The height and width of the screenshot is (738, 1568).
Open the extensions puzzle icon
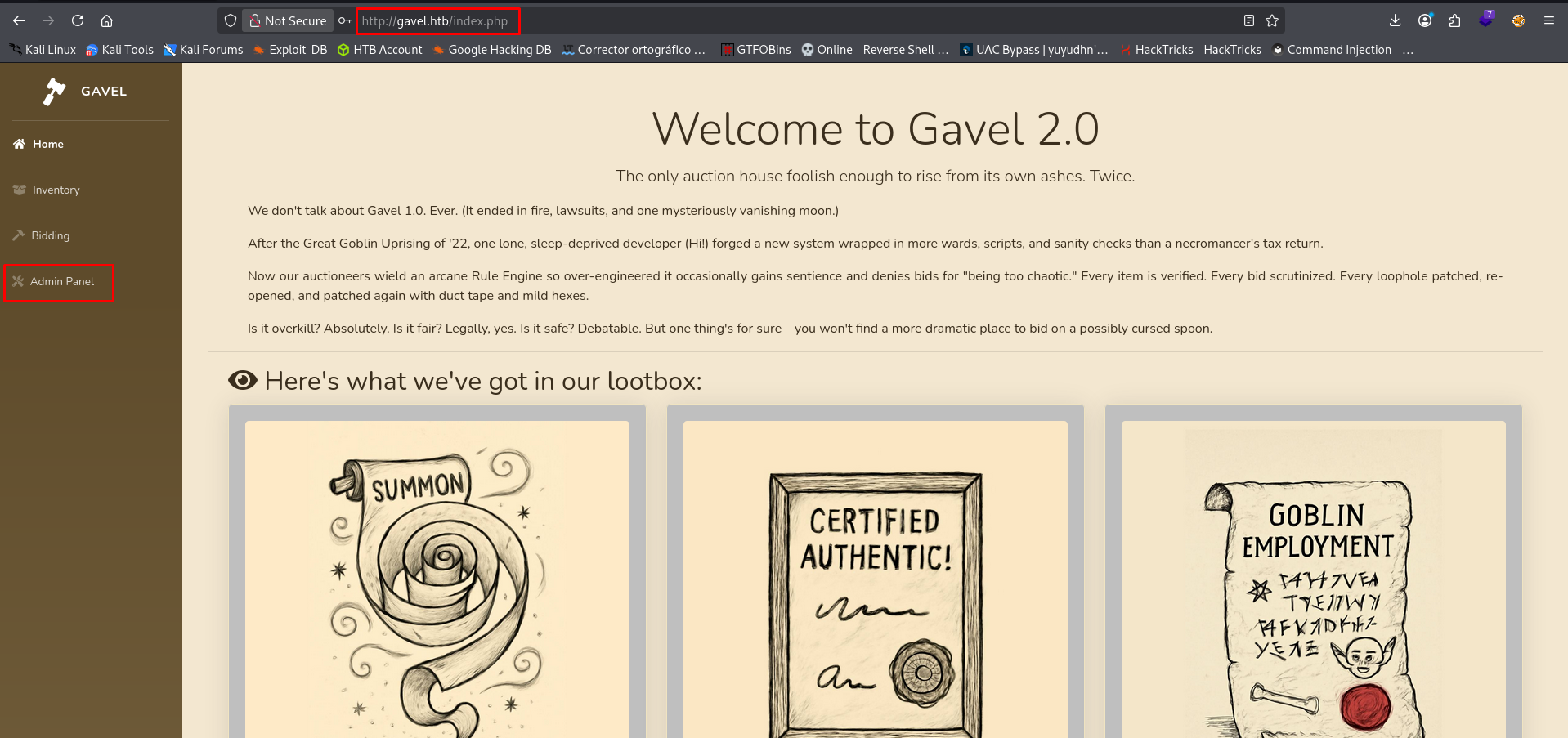1454,20
